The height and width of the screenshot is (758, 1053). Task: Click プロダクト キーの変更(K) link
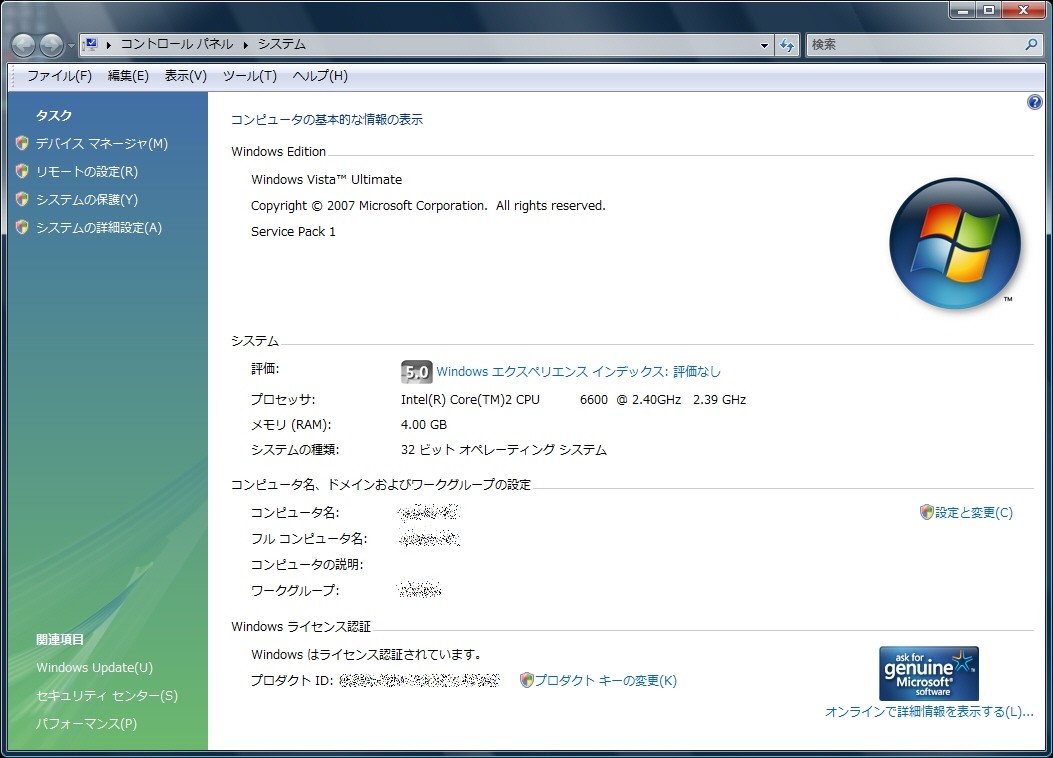(605, 681)
